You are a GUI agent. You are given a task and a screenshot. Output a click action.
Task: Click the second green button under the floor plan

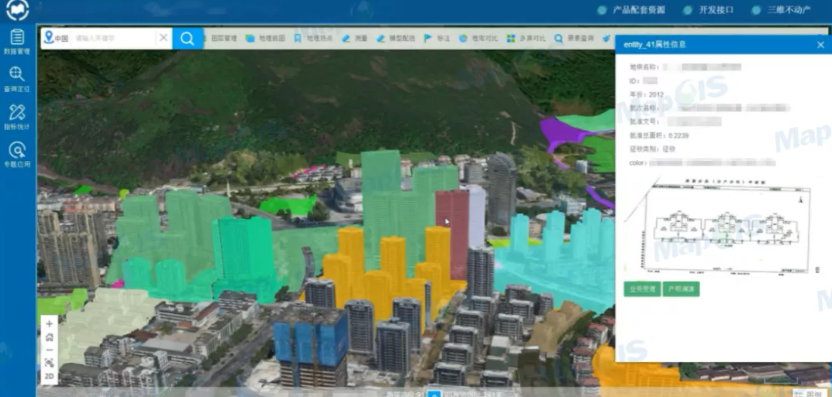click(681, 289)
